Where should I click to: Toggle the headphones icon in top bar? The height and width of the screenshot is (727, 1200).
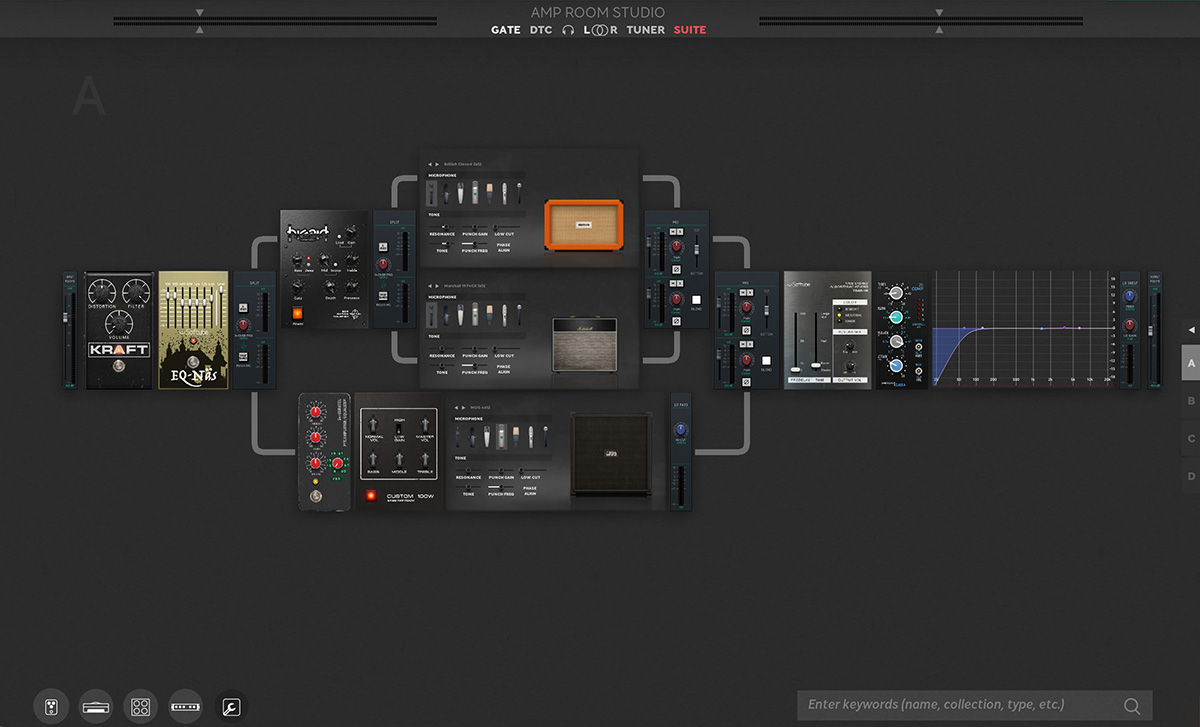coord(568,30)
